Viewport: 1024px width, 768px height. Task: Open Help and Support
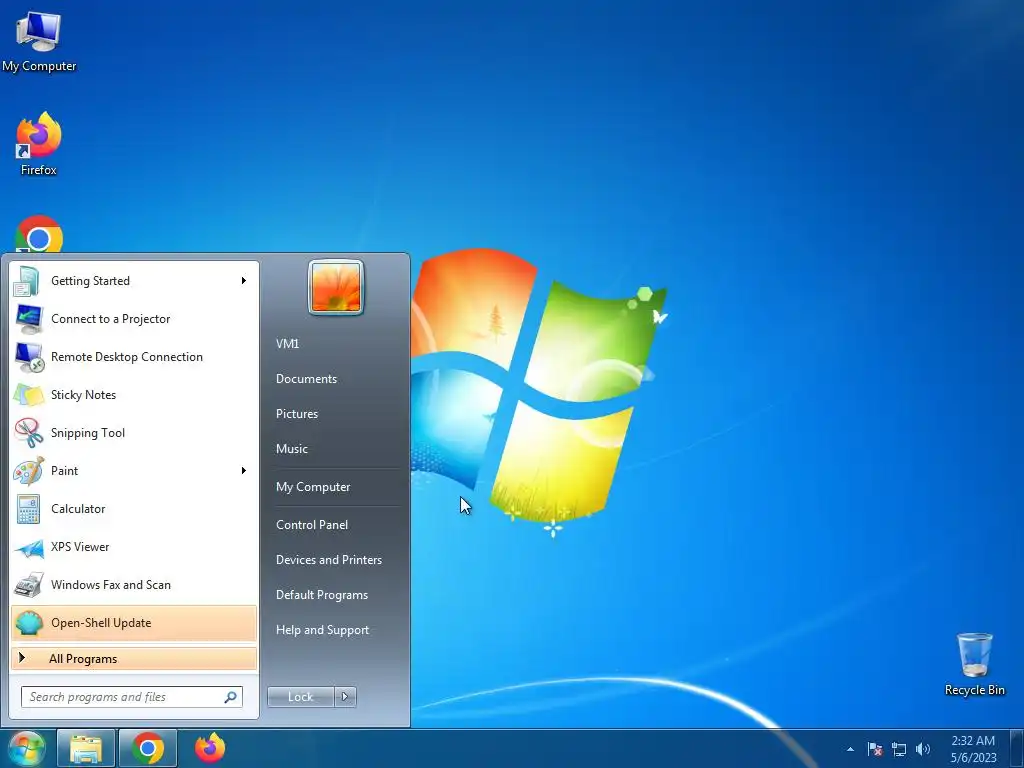(323, 630)
